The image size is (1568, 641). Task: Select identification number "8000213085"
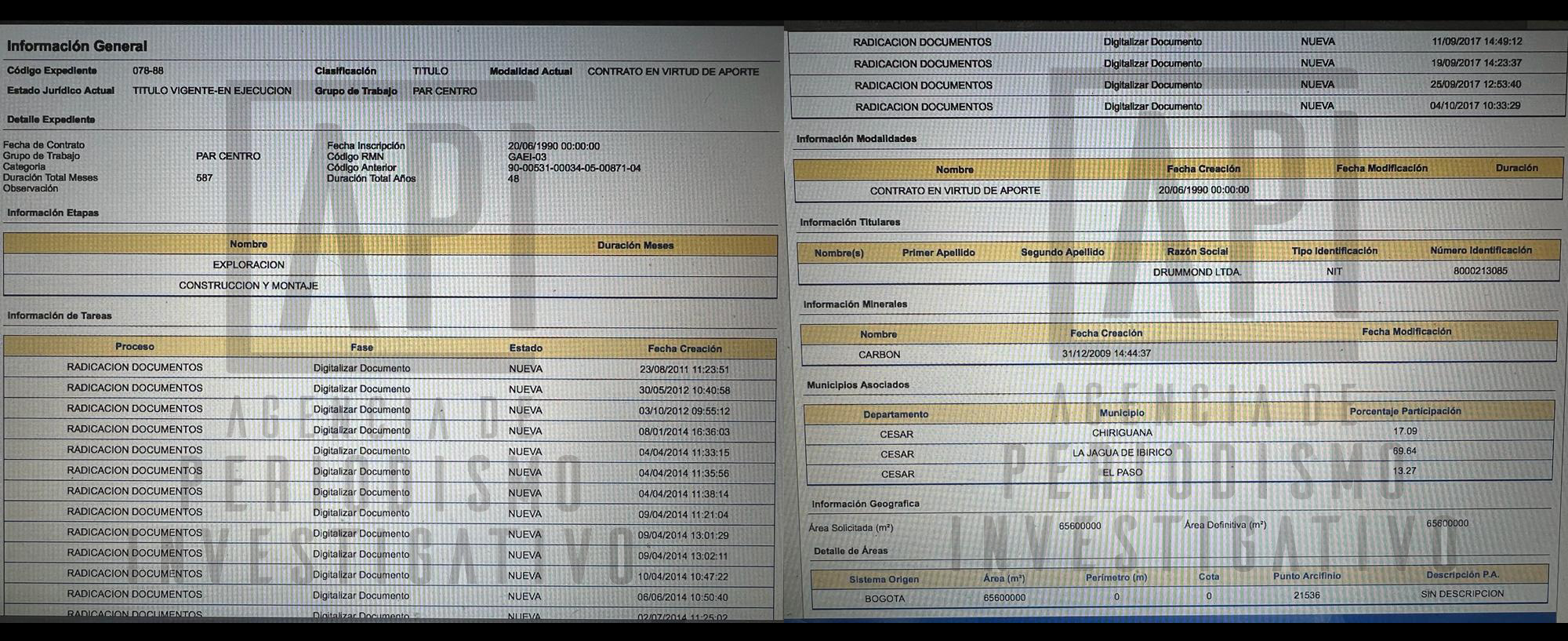tap(1480, 271)
